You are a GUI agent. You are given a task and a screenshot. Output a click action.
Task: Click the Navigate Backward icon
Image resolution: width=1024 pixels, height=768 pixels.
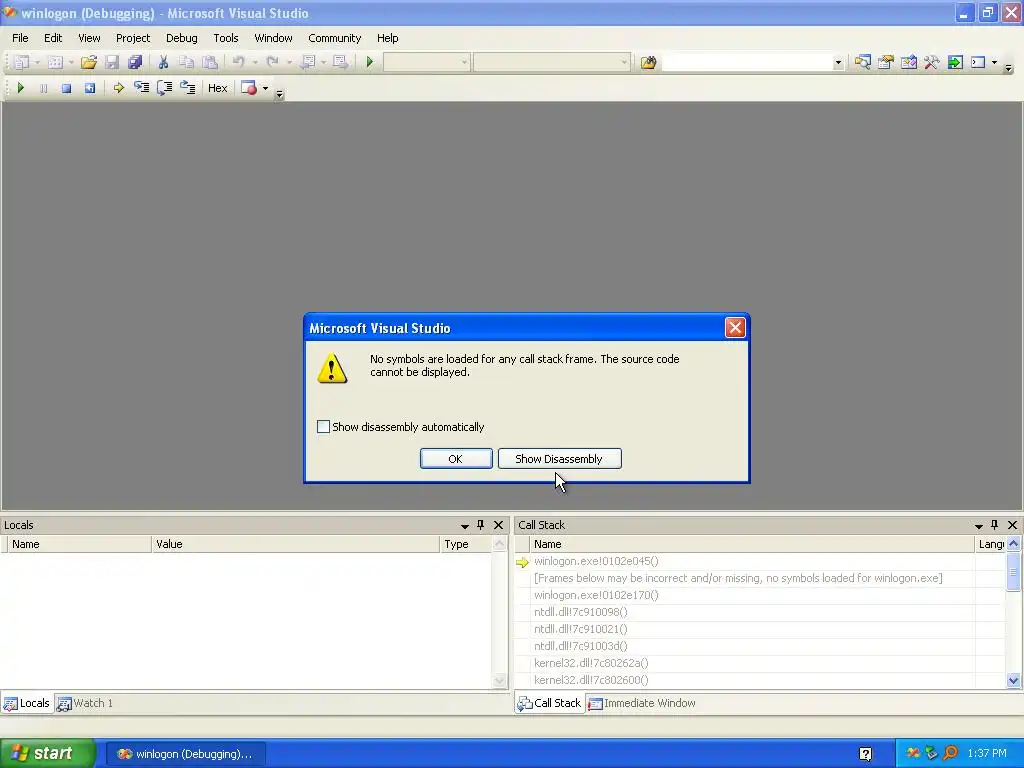point(308,62)
